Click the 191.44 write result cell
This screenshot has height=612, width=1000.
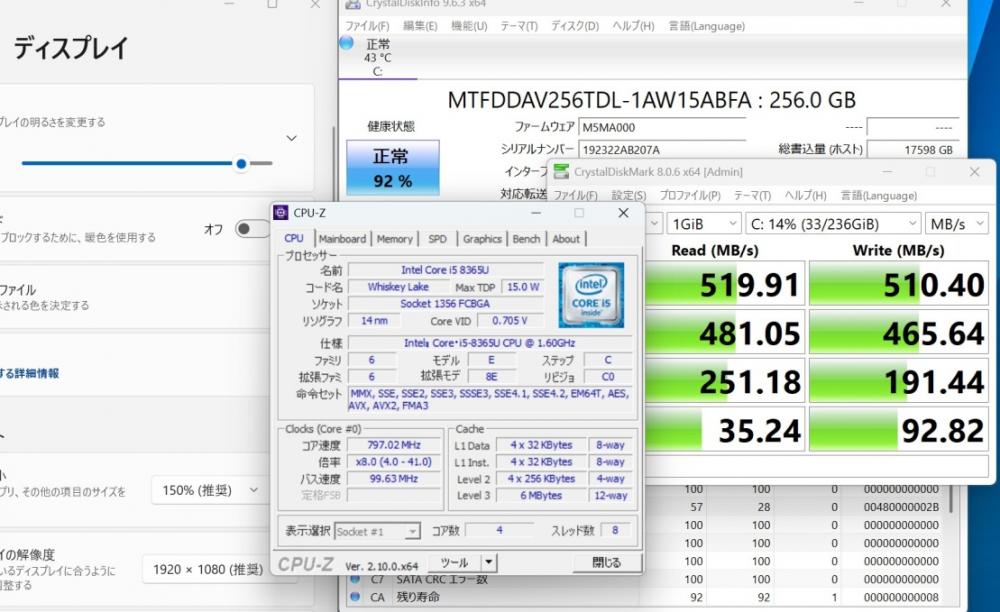pyautogui.click(x=899, y=381)
